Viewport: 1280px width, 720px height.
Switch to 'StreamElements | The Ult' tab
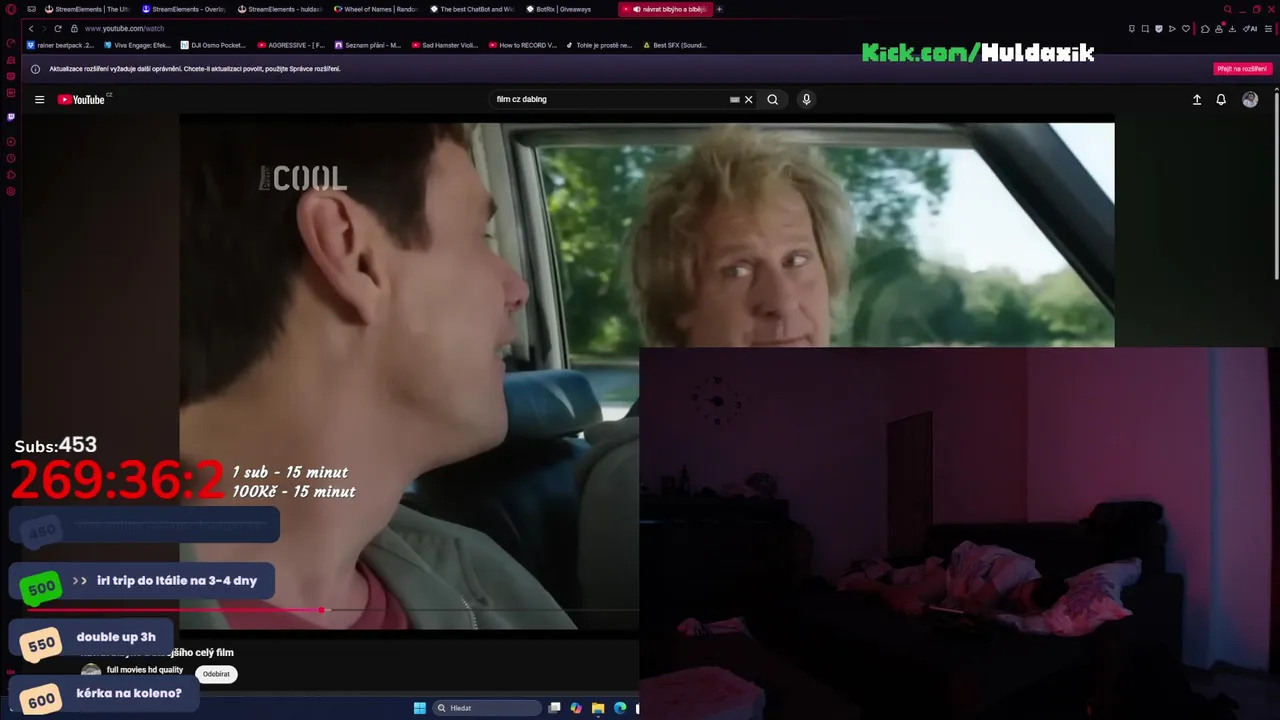point(87,9)
